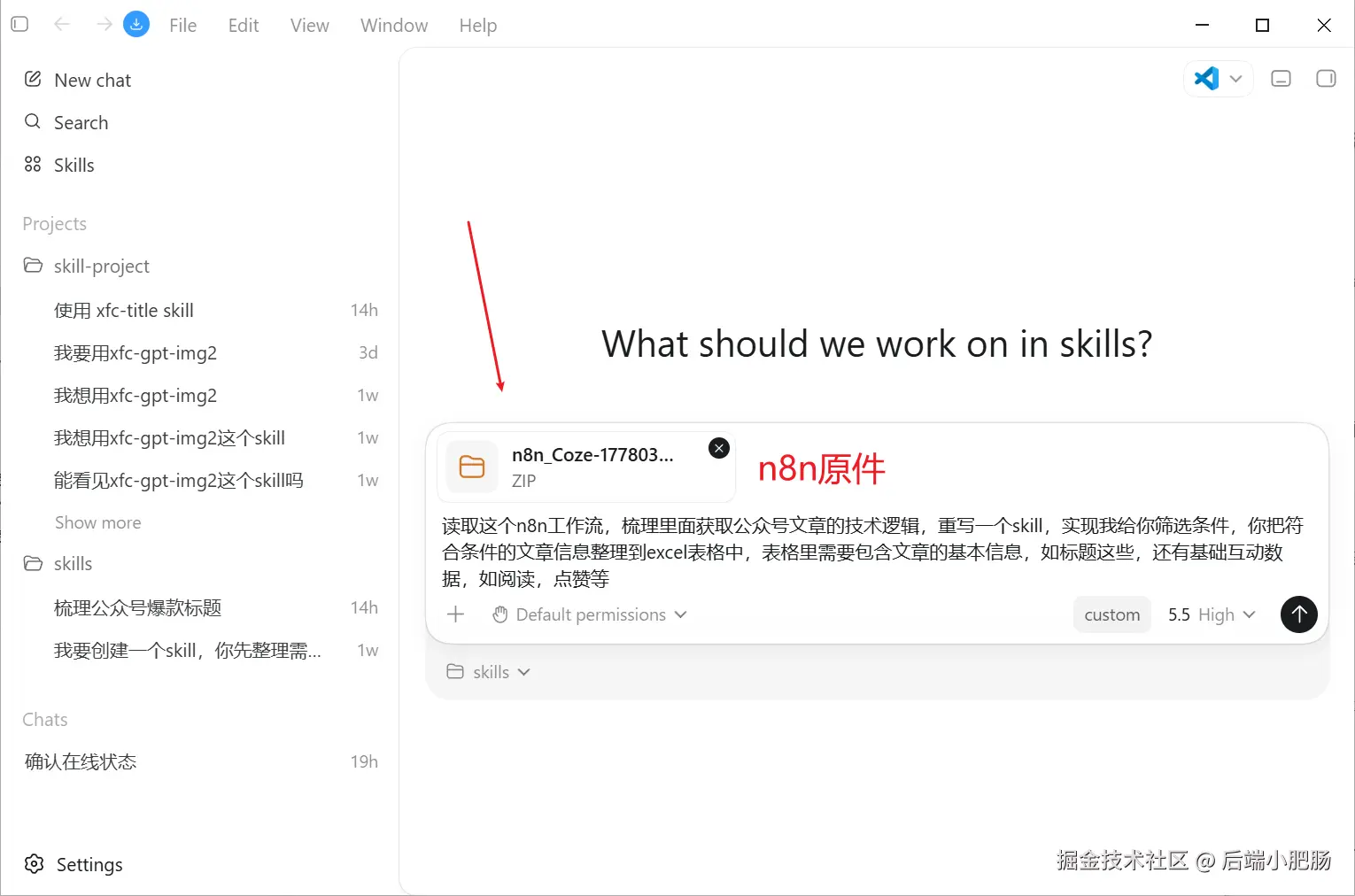This screenshot has height=896, width=1355.
Task: Open chat '确认在线状态'
Action: point(200,761)
